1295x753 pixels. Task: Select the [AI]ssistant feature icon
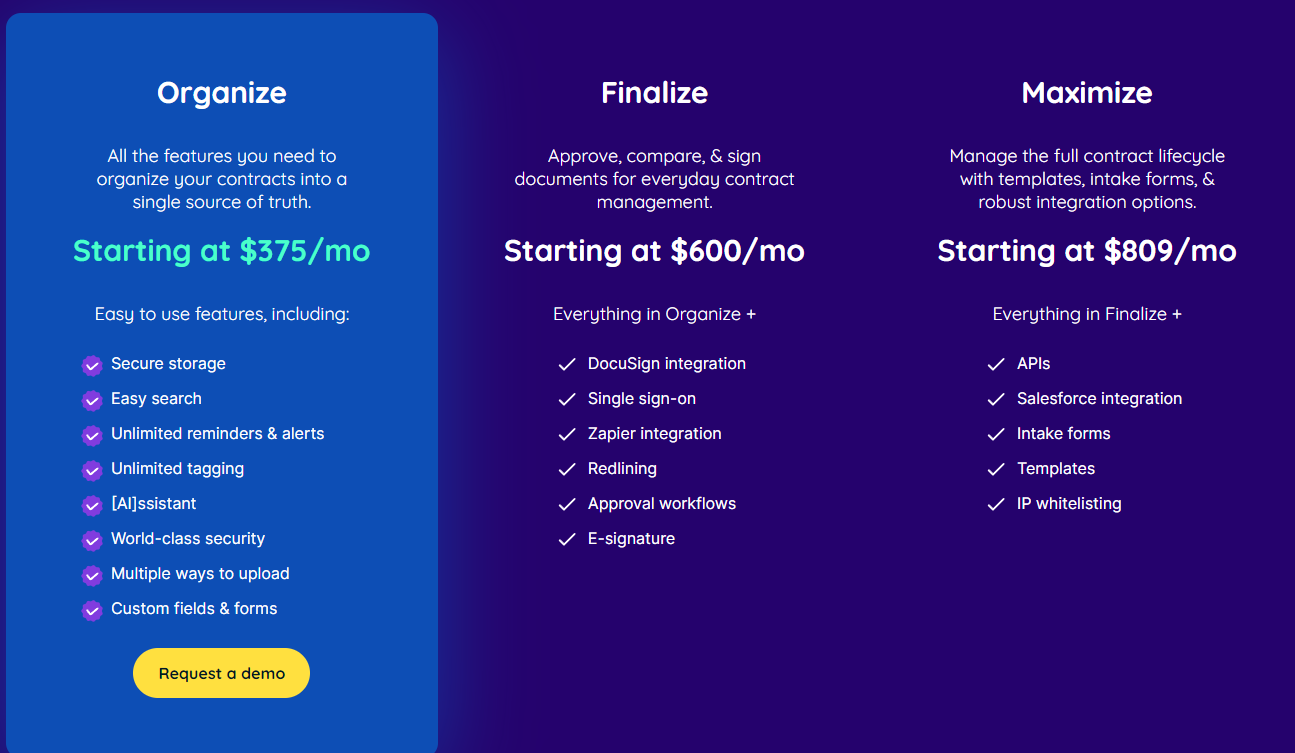point(91,505)
